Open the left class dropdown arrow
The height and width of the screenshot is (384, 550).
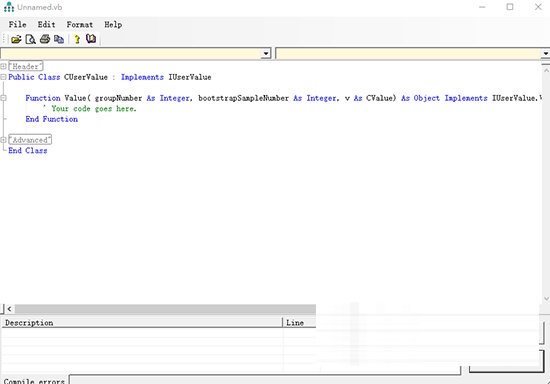(x=266, y=53)
